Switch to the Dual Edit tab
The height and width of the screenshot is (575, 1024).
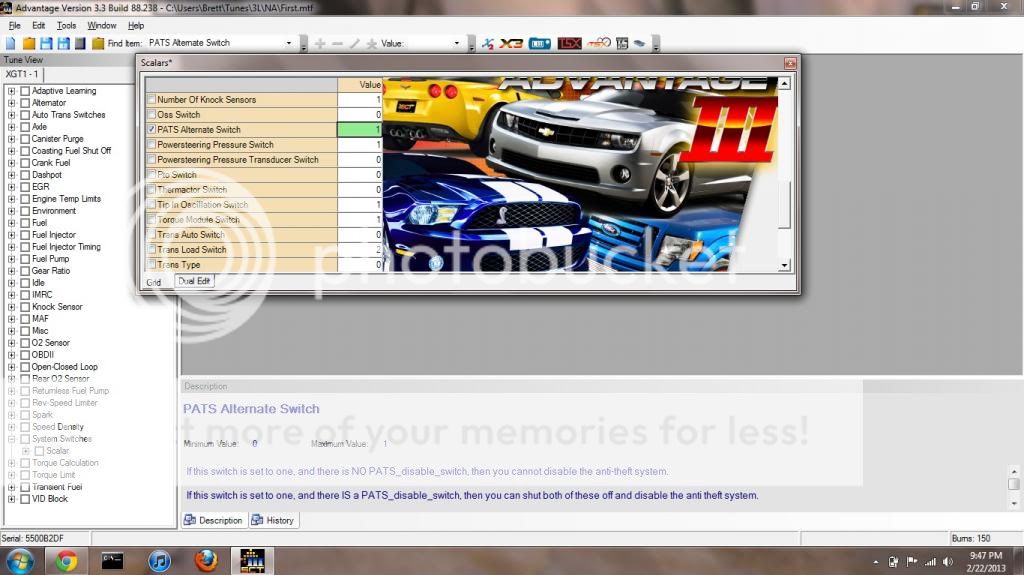(194, 281)
